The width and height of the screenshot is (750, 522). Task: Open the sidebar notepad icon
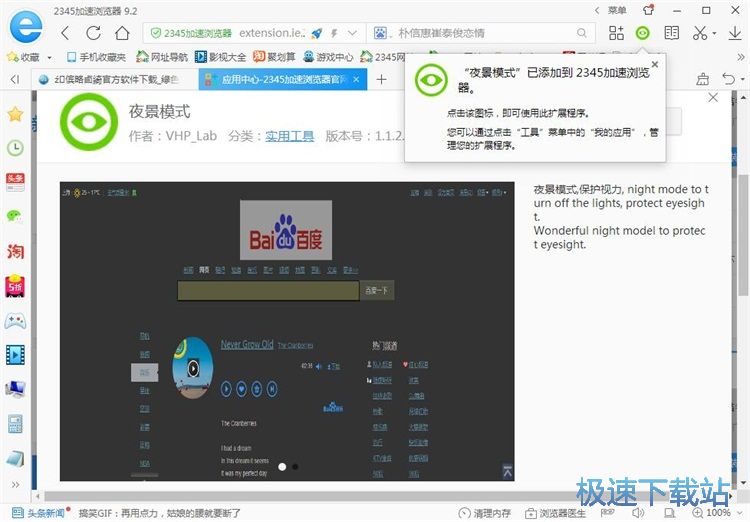tap(15, 459)
